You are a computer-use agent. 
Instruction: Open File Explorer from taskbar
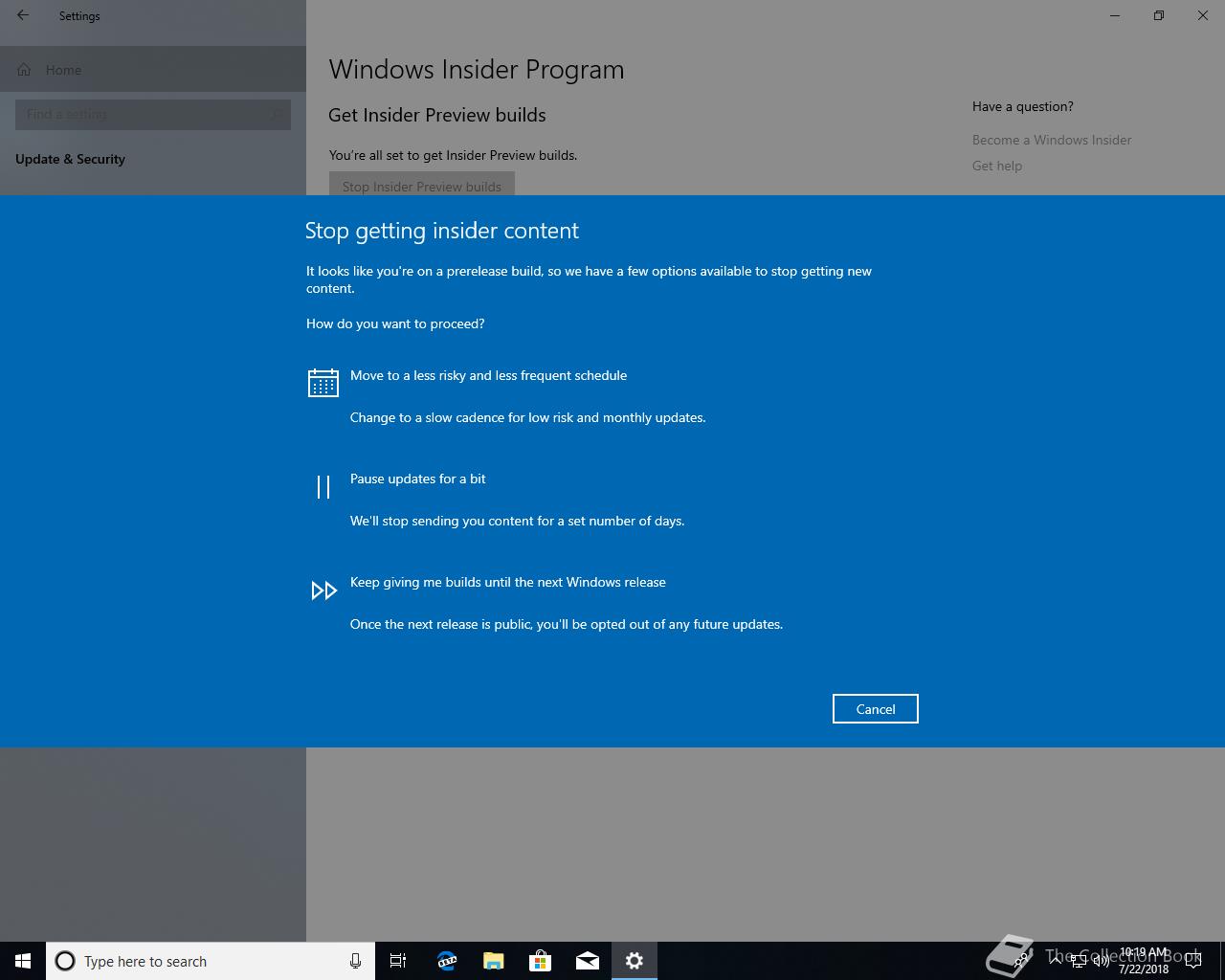tap(493, 961)
